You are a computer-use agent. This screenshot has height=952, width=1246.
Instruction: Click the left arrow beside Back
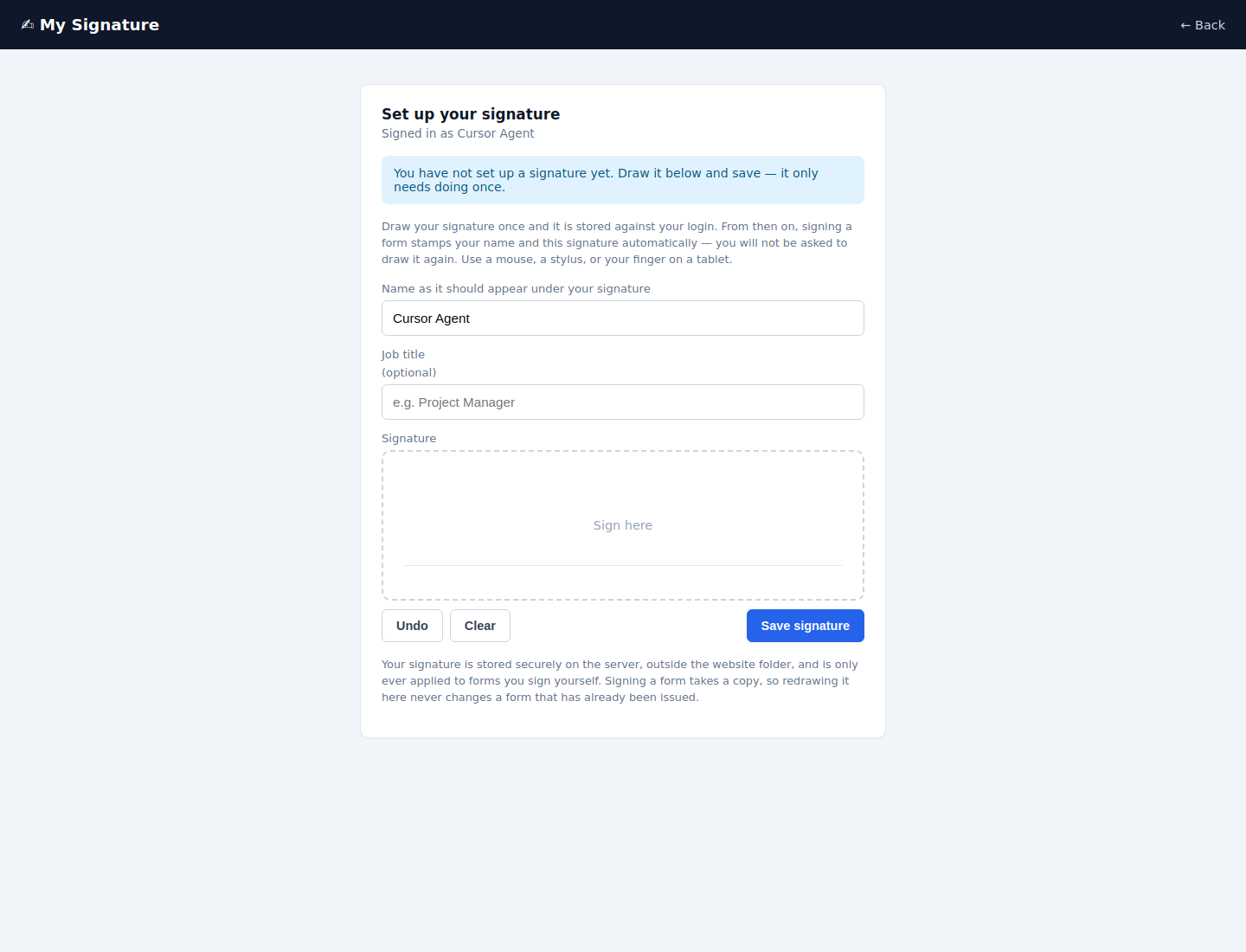[x=1185, y=25]
